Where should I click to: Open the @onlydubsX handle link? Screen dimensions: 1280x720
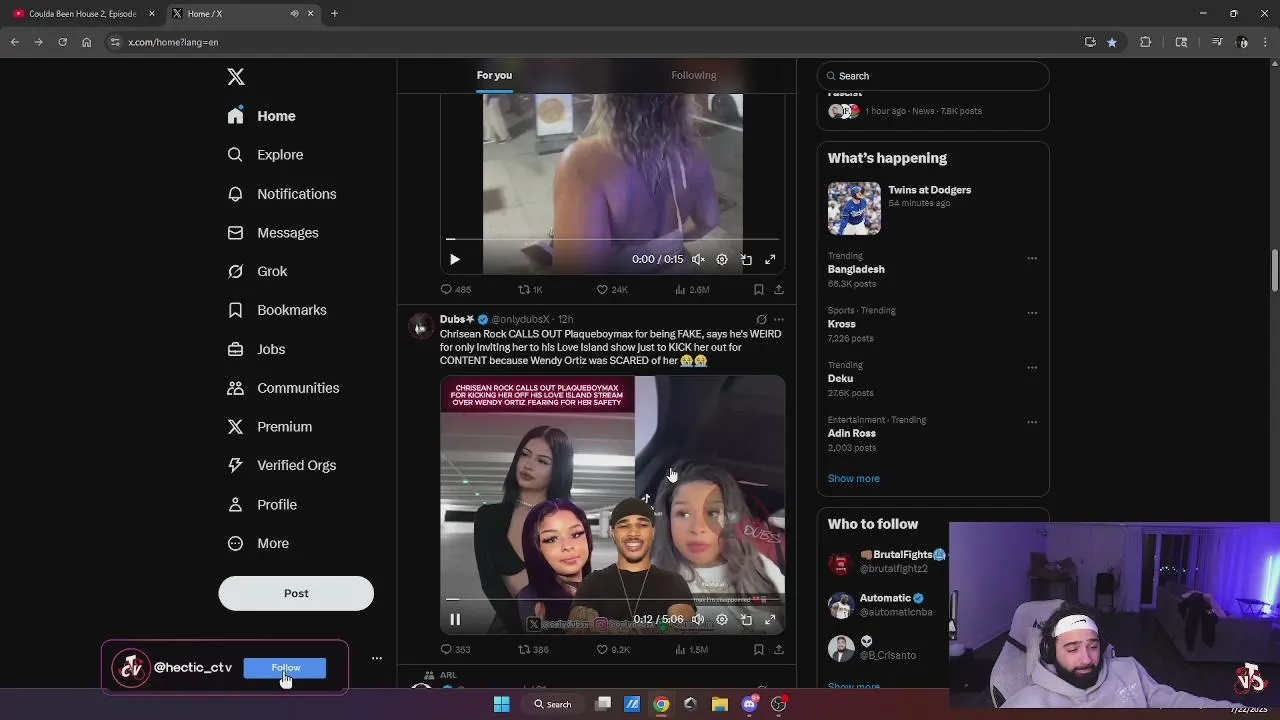coord(520,319)
